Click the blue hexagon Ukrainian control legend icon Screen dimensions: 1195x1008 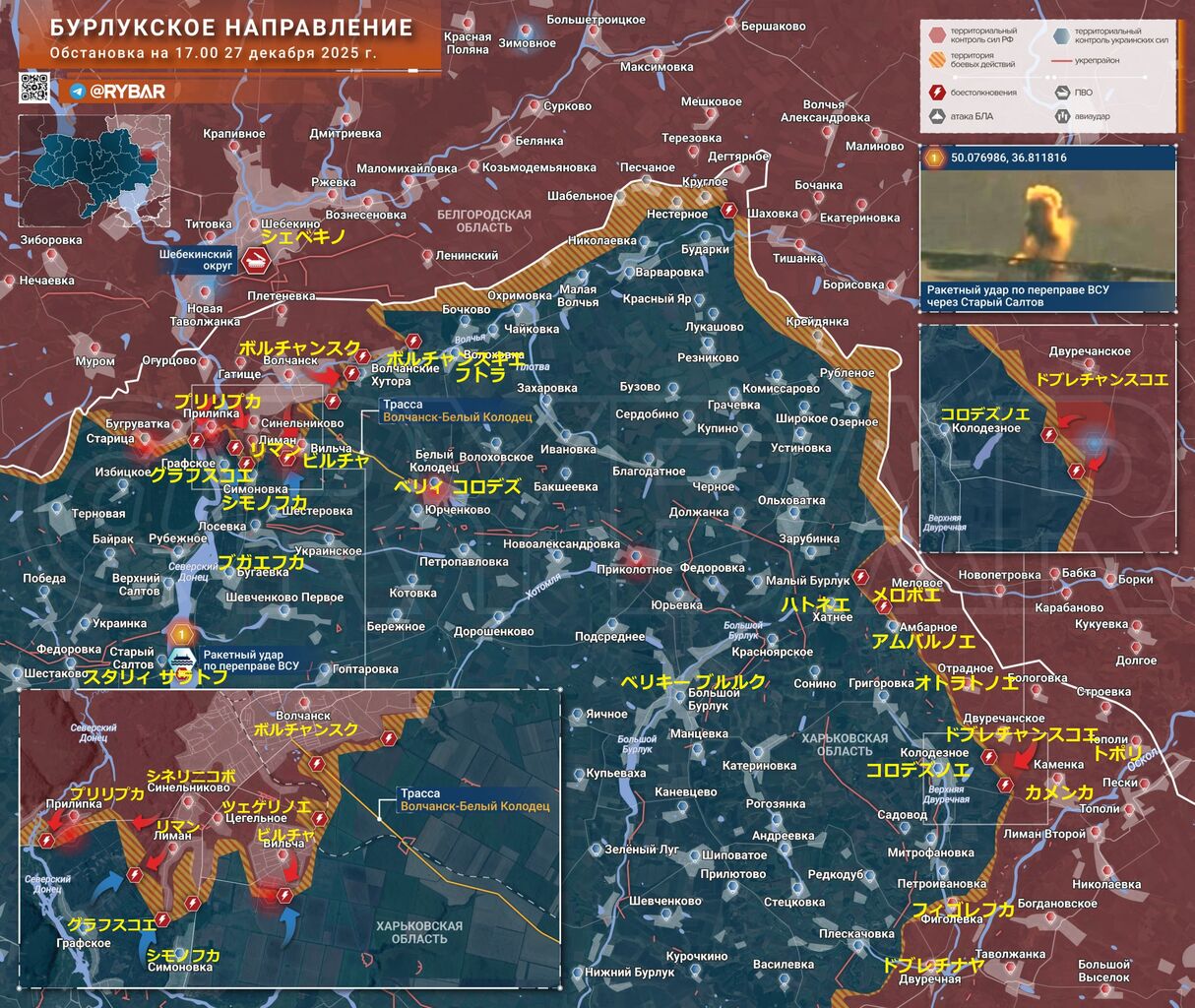pos(1061,36)
